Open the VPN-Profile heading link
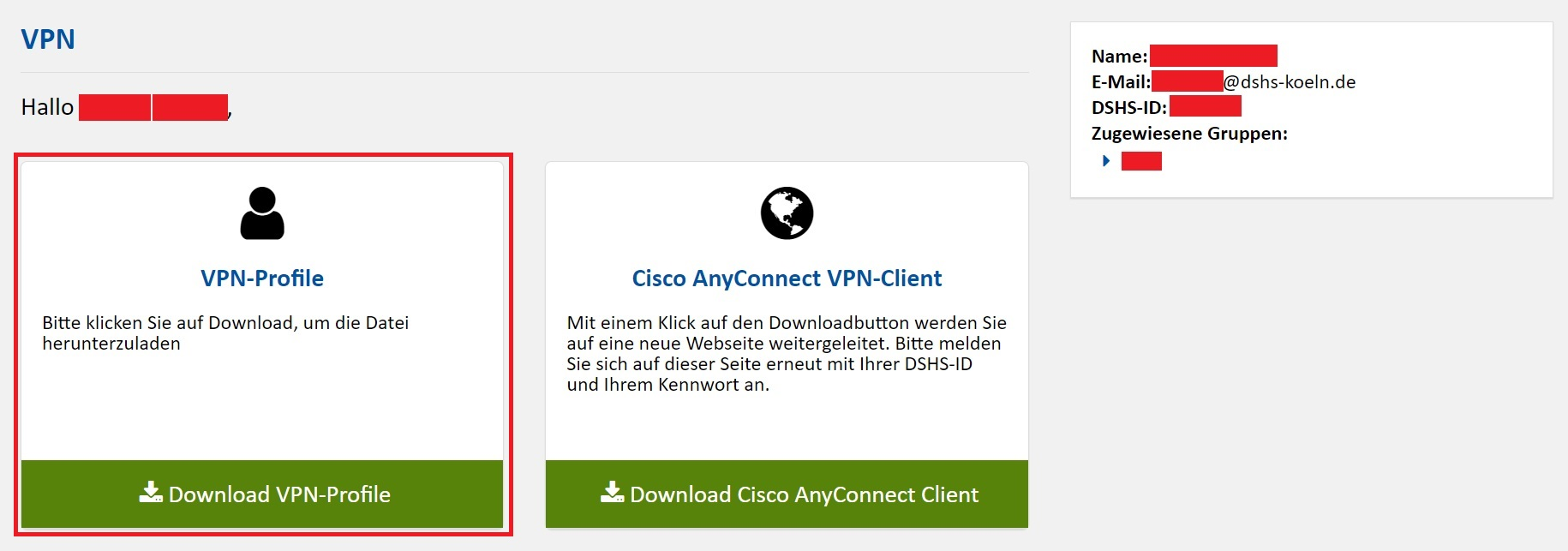 pos(262,278)
